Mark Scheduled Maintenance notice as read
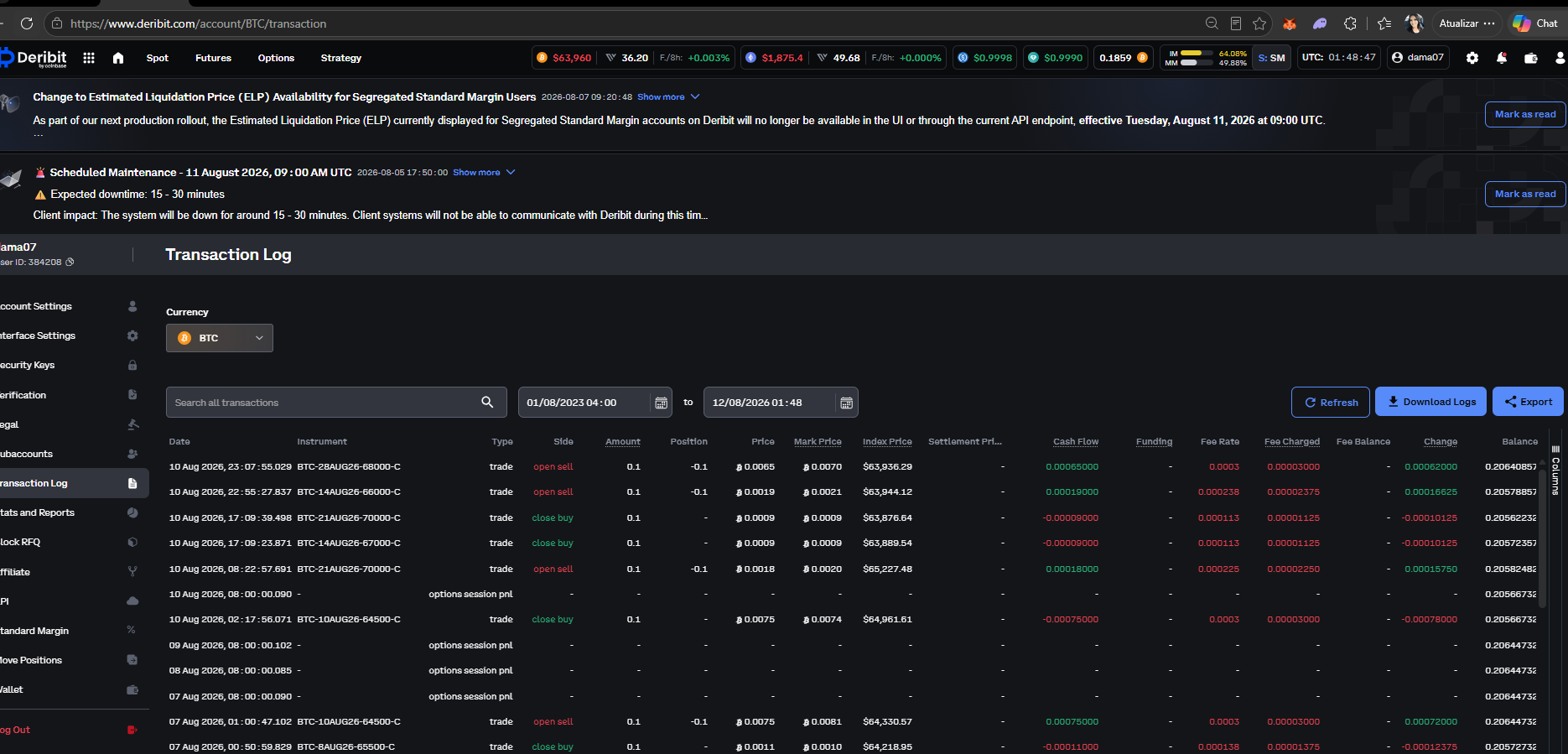Screen dimensions: 1568x754 1525,194
